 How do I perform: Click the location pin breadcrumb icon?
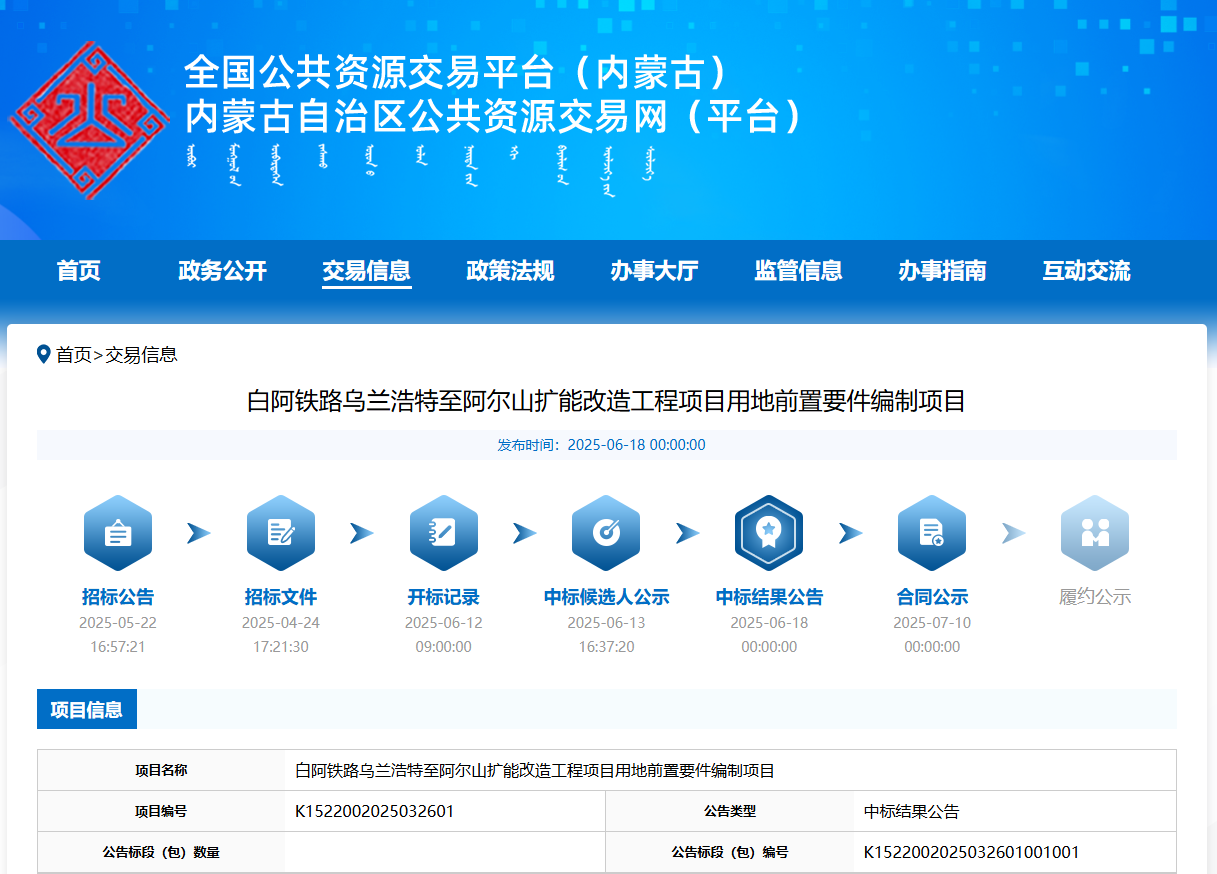click(x=44, y=354)
